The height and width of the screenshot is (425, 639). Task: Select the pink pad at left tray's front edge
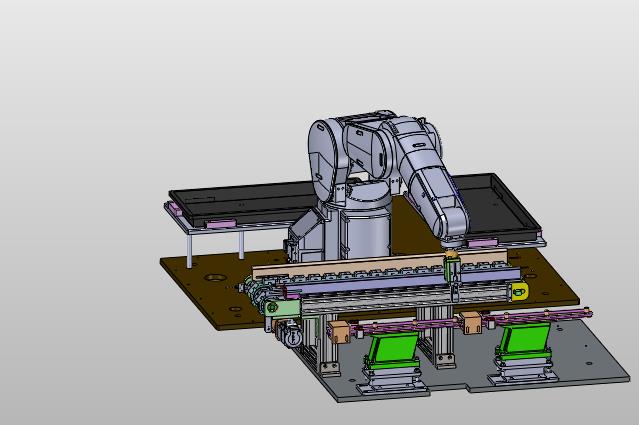pos(221,224)
